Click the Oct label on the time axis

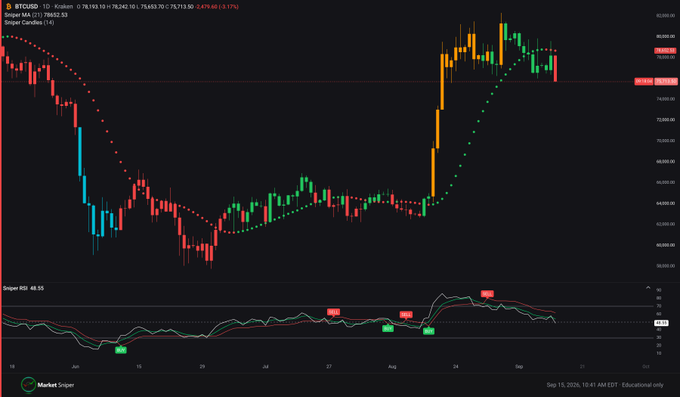tap(645, 367)
